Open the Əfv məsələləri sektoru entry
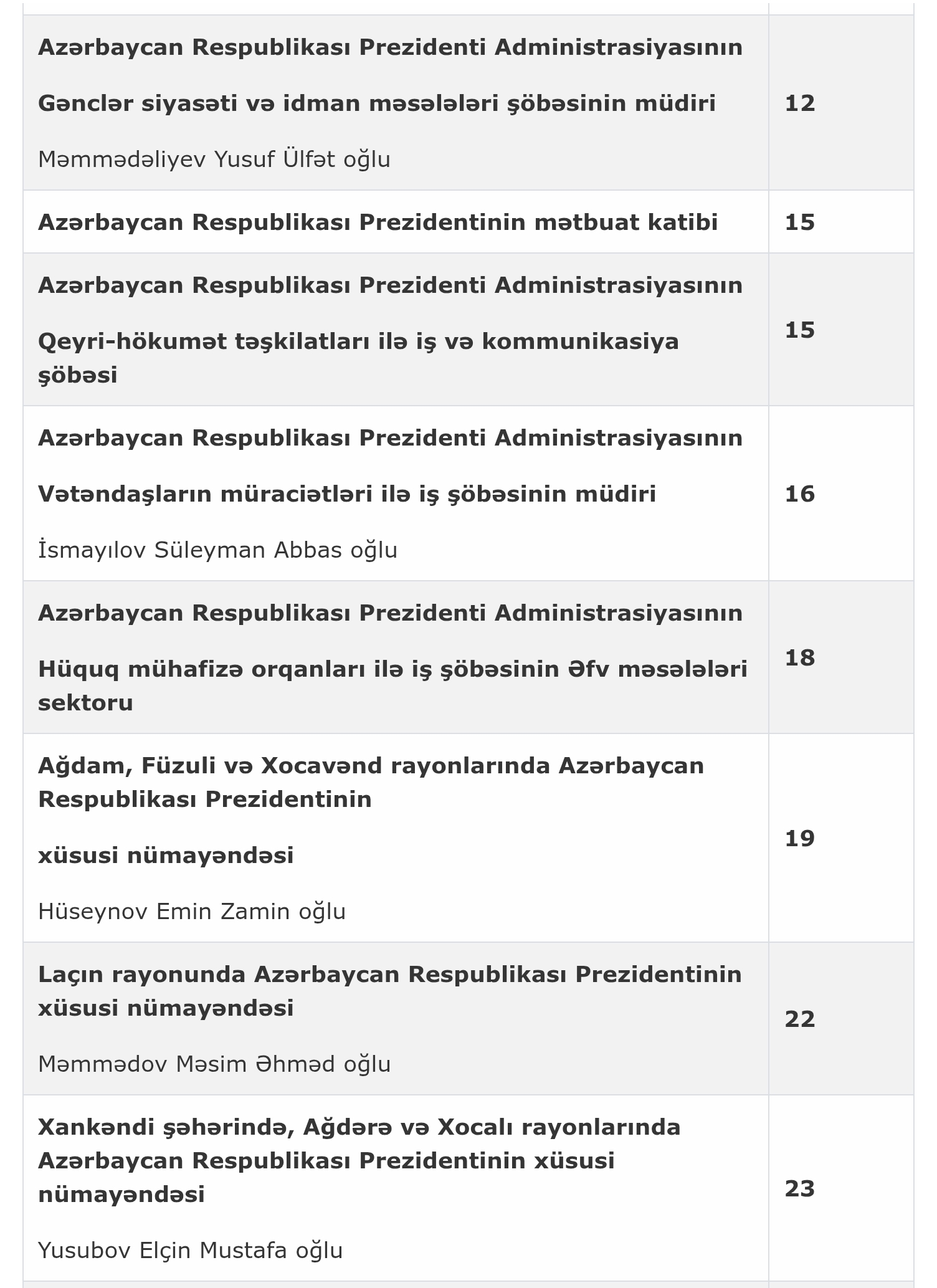Viewport: 937px width, 1288px height. 392,669
